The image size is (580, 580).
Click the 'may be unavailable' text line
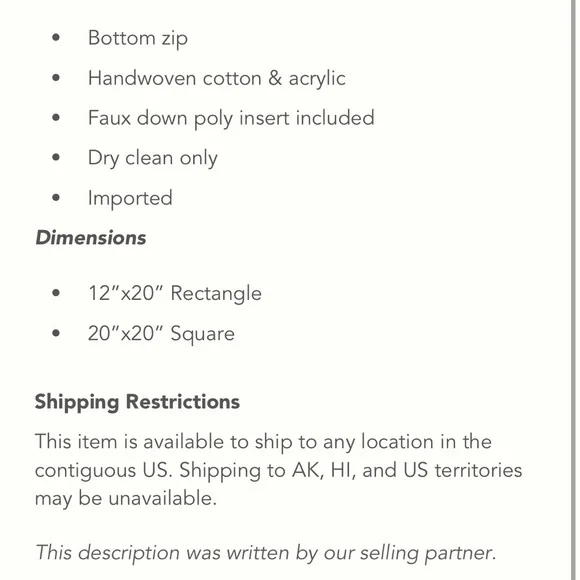[x=126, y=498]
